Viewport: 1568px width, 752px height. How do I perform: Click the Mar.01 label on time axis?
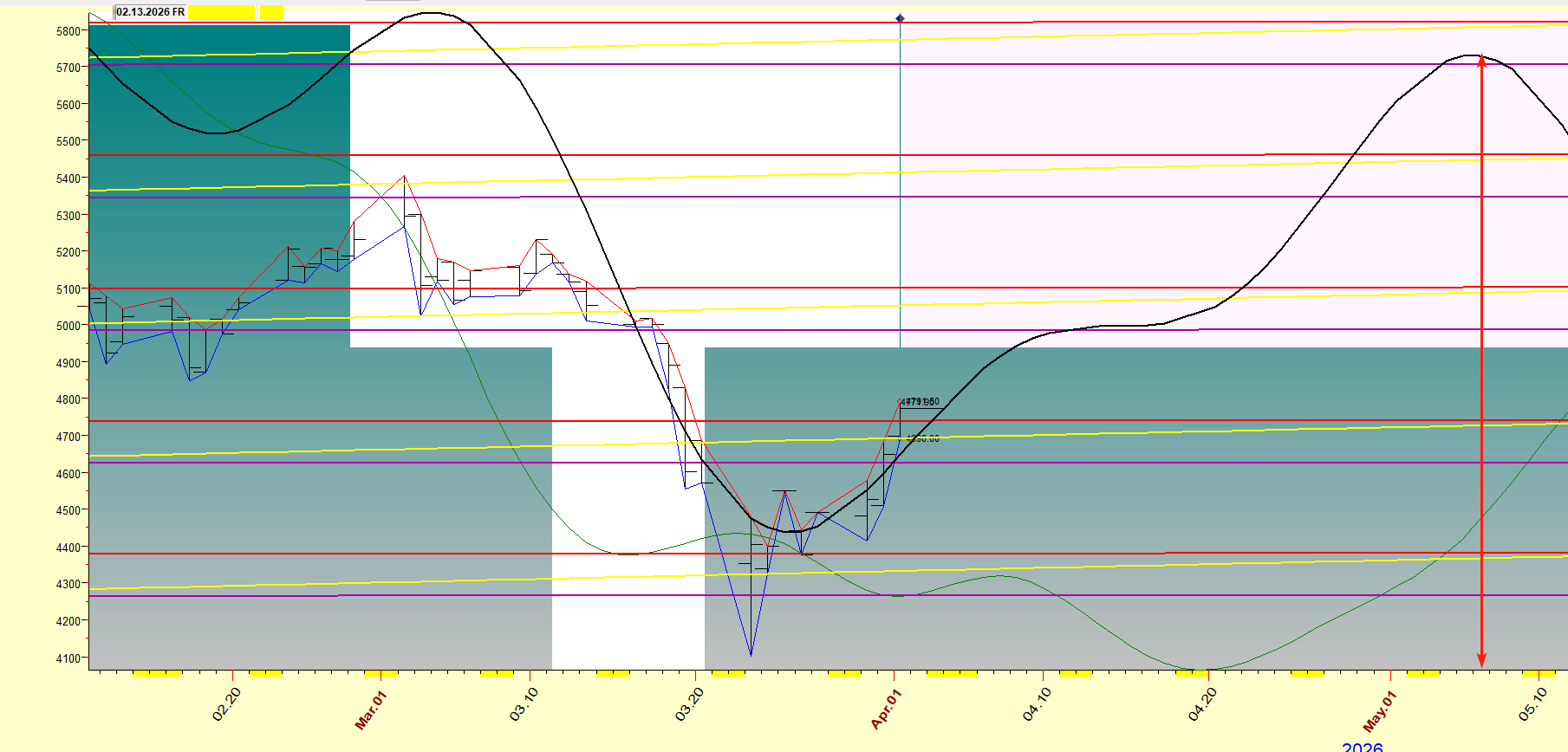371,710
